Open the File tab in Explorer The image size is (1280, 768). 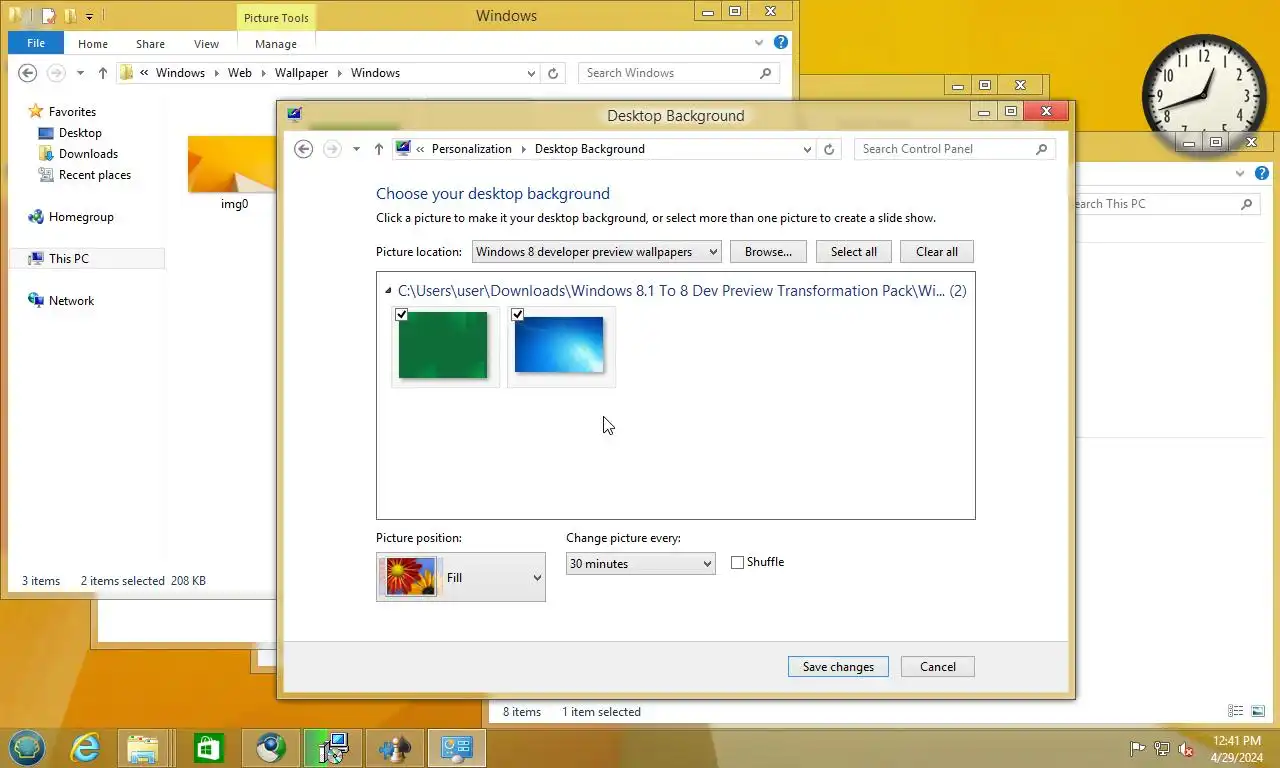point(36,43)
